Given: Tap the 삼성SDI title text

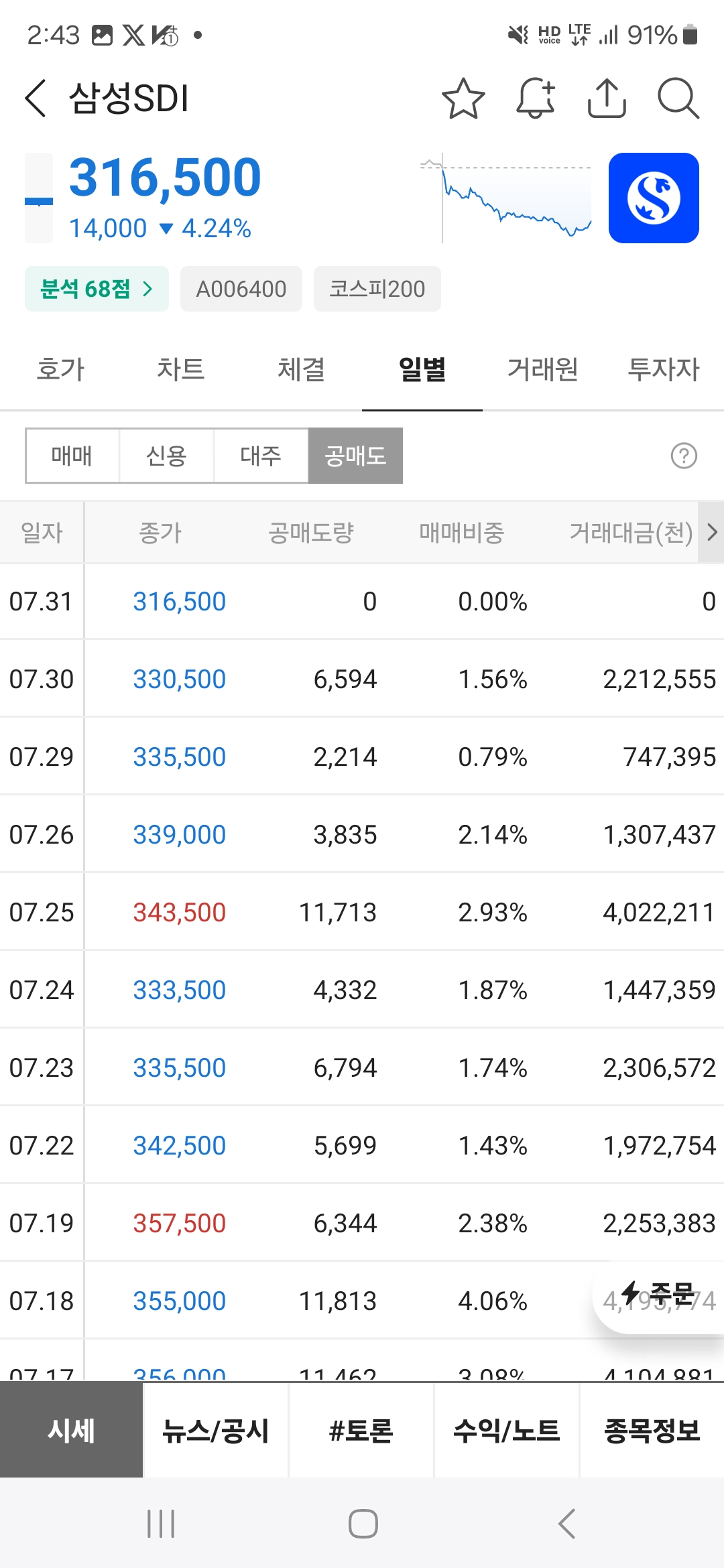Looking at the screenshot, I should (129, 98).
